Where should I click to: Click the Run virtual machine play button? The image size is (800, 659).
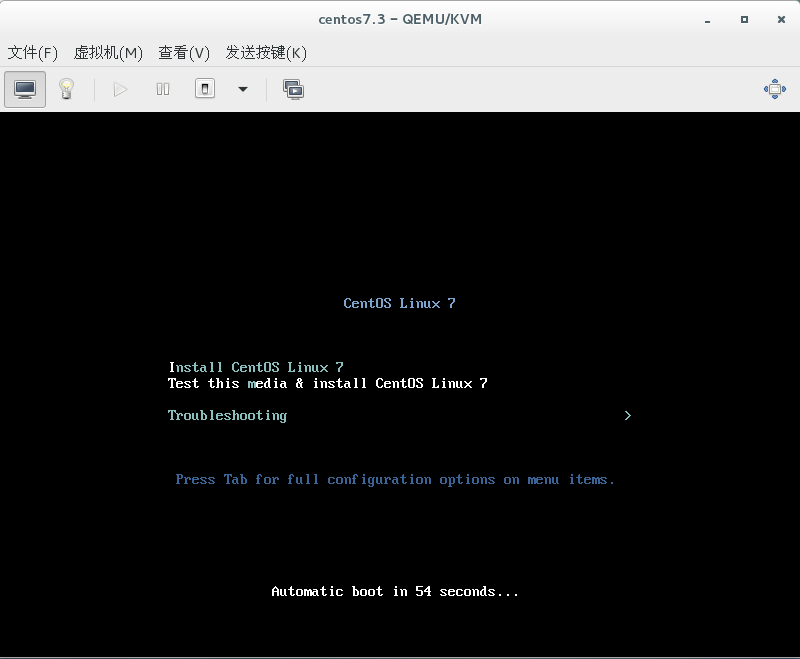coord(120,90)
